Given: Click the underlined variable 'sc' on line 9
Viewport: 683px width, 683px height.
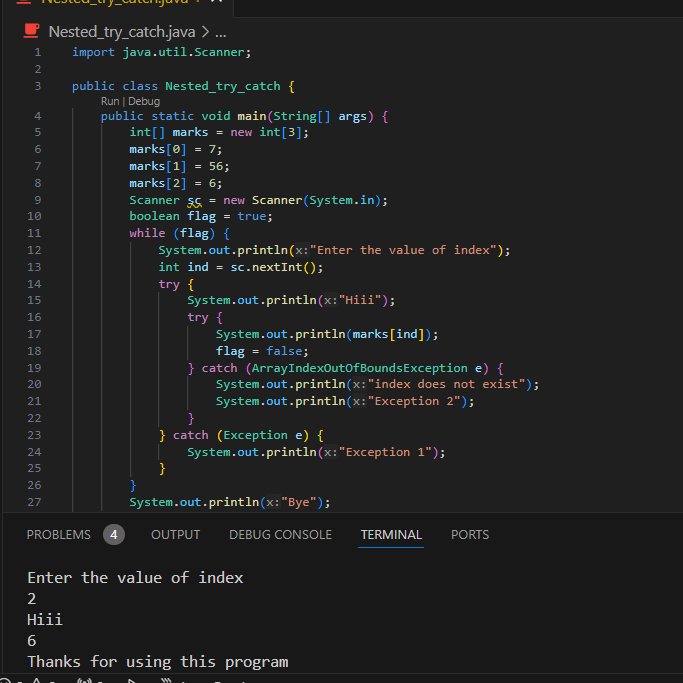Looking at the screenshot, I should click(x=194, y=200).
